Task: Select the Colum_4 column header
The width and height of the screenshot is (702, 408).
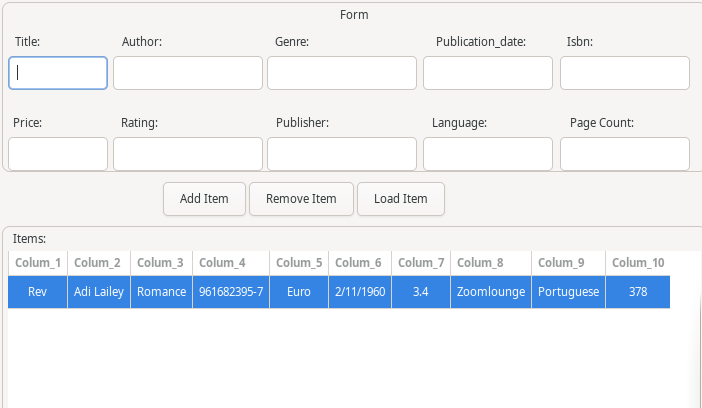Action: tap(231, 263)
